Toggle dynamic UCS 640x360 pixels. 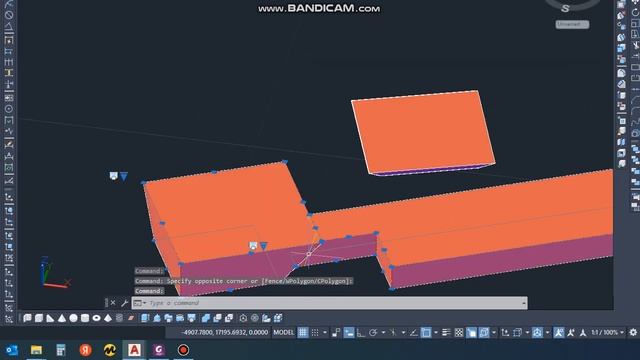[505, 333]
